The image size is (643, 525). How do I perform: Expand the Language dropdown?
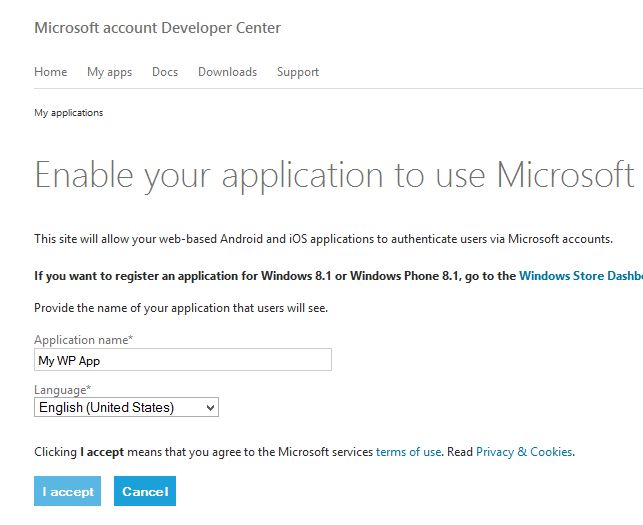126,407
